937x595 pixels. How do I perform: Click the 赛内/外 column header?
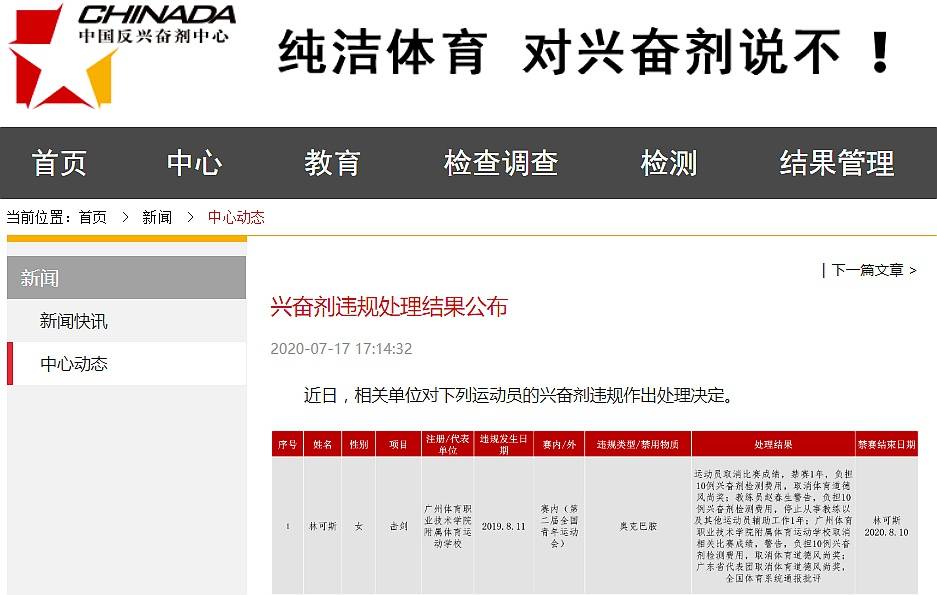(559, 444)
